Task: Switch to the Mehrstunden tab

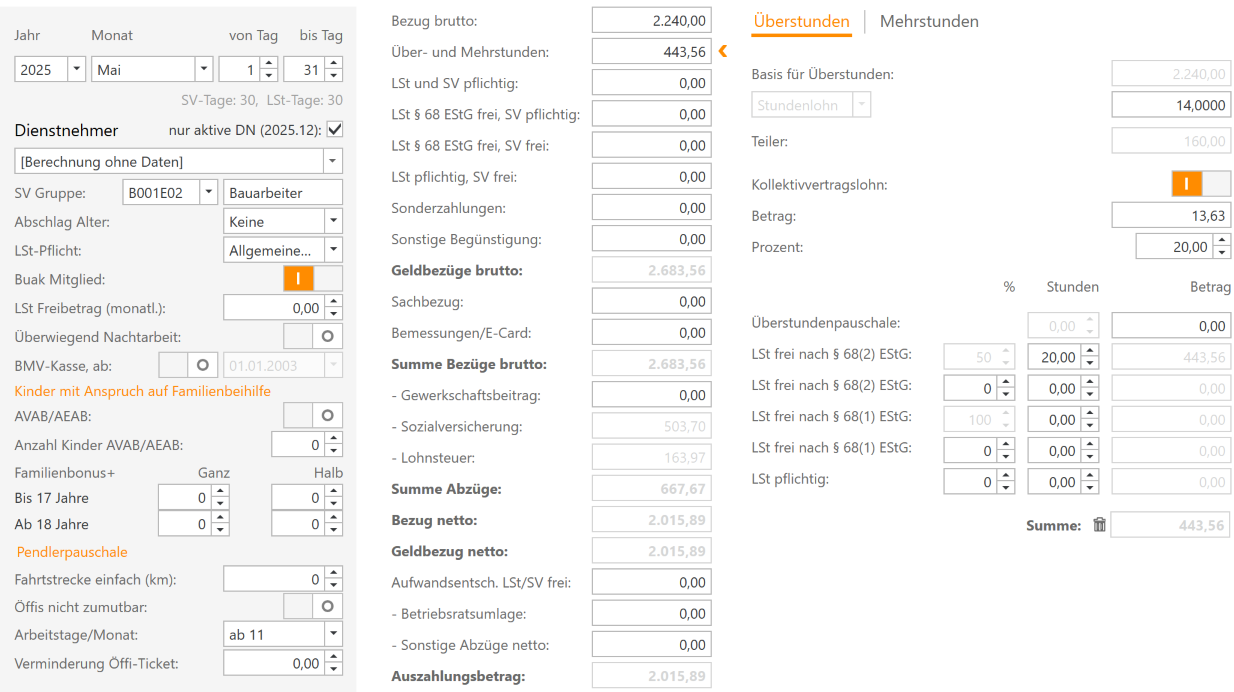Action: click(928, 21)
